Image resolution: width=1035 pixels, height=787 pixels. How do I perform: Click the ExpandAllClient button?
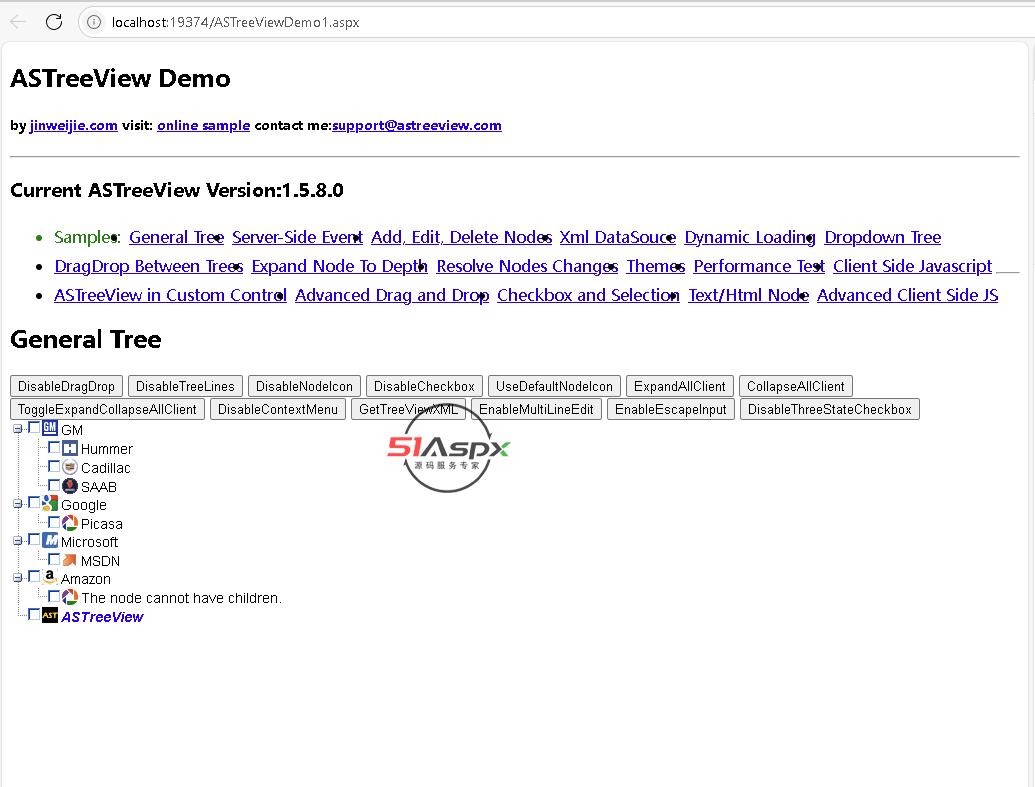click(680, 386)
